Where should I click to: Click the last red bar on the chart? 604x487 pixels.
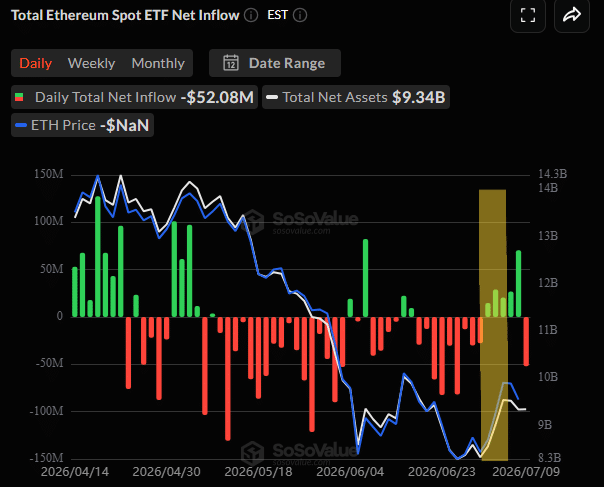[x=526, y=341]
